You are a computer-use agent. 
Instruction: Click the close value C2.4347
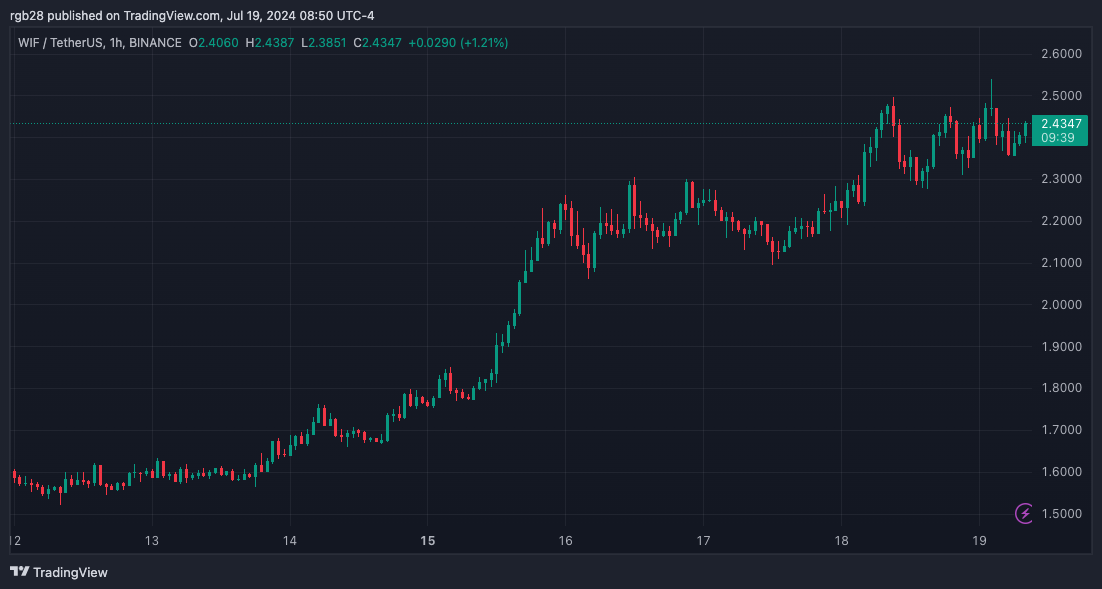click(377, 43)
